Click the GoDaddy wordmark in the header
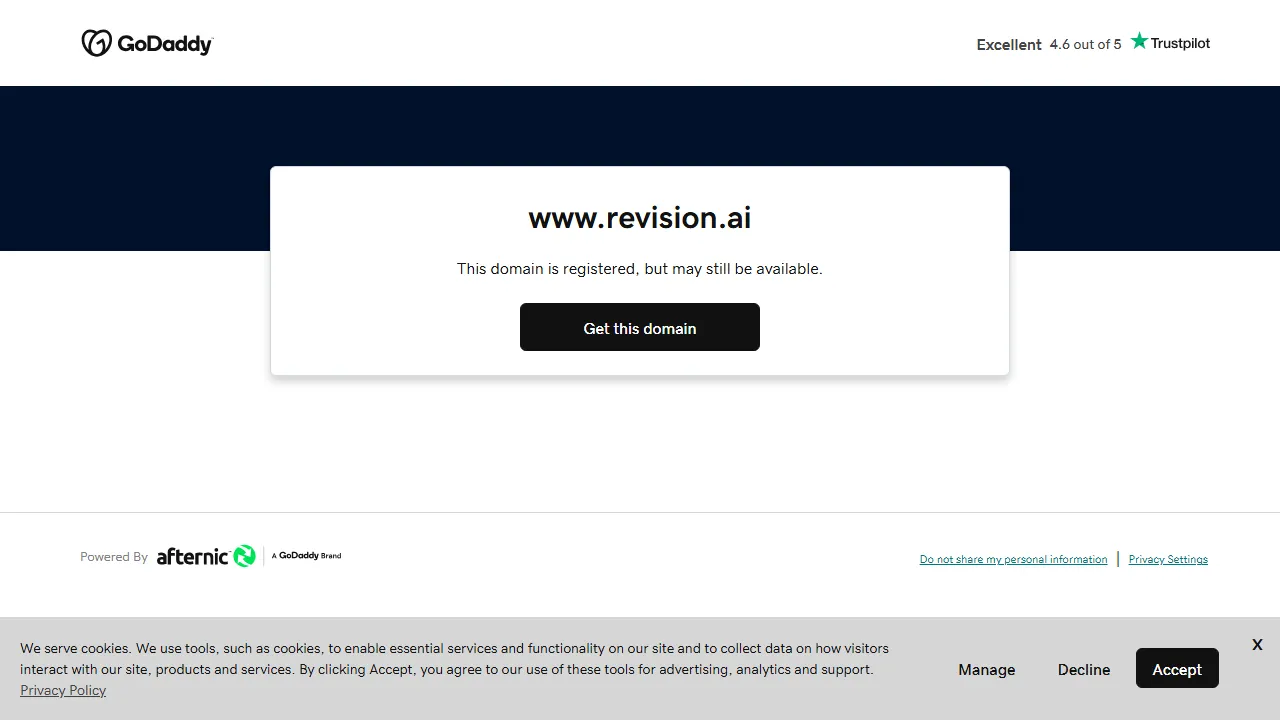 tap(164, 43)
